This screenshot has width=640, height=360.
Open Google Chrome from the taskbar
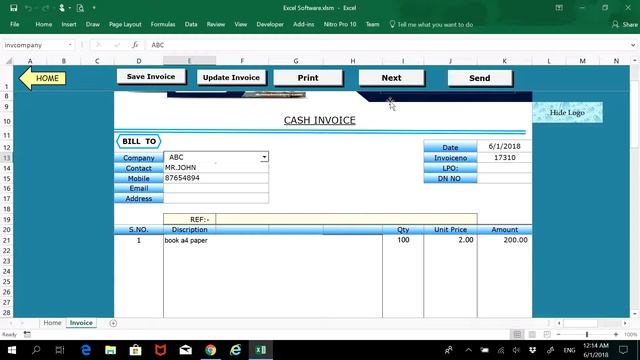[x=211, y=350]
